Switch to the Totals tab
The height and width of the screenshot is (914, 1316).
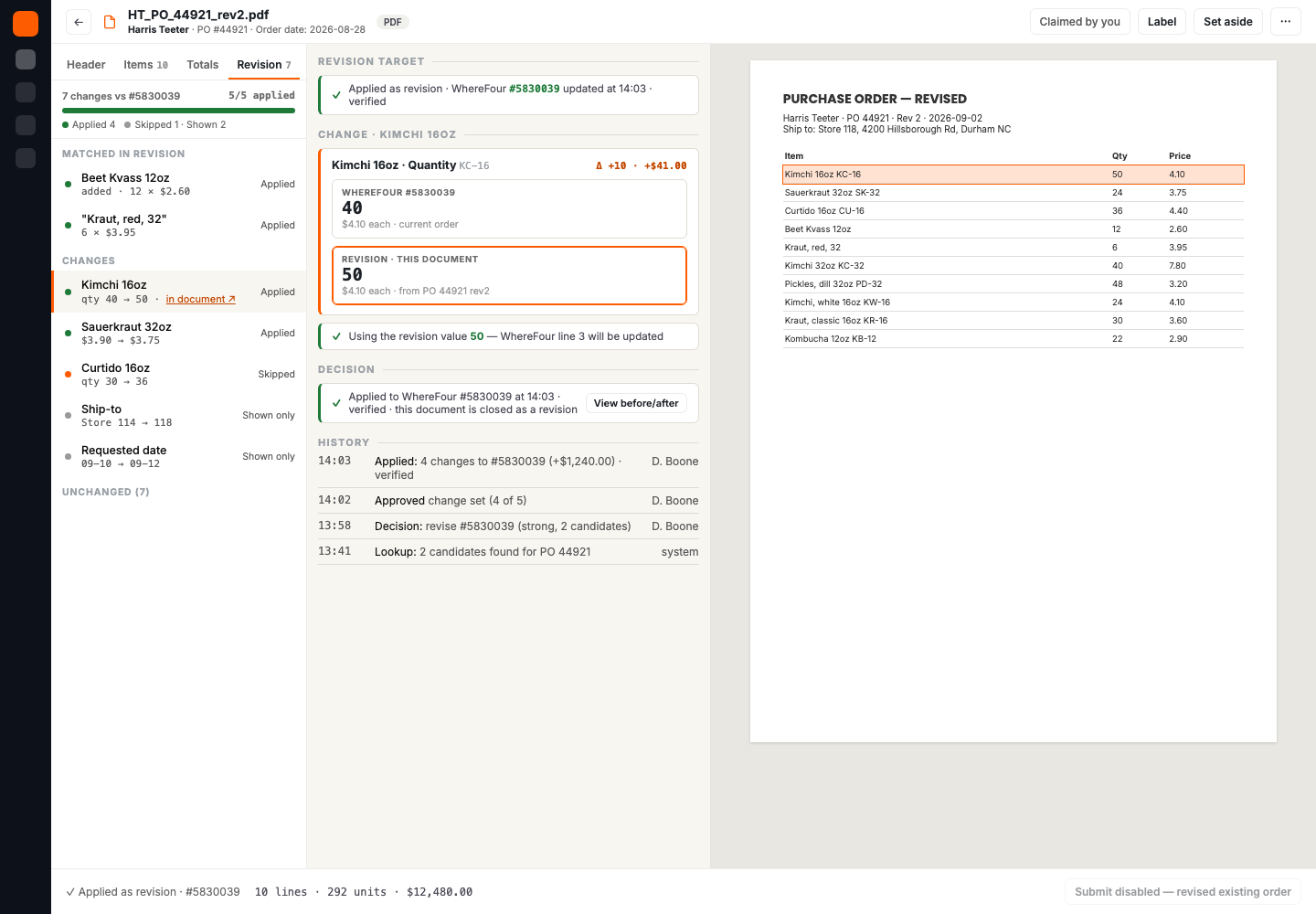[x=203, y=65]
